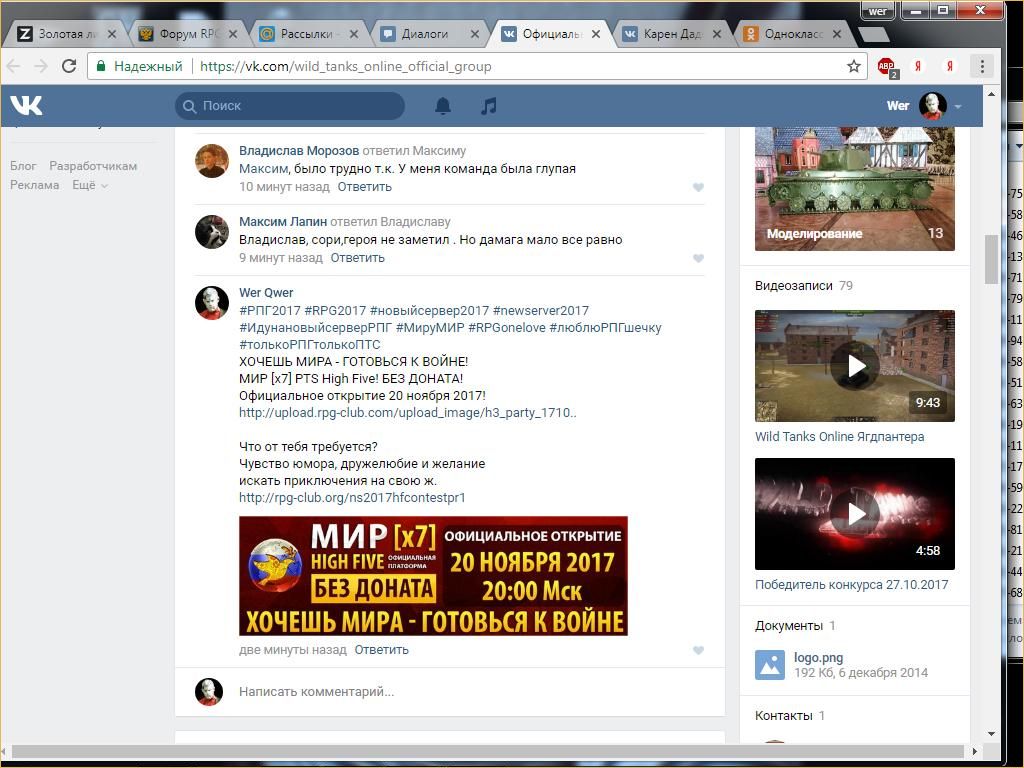Expand the Wer profile dropdown arrow
Viewport: 1024px width, 768px height.
[x=958, y=106]
